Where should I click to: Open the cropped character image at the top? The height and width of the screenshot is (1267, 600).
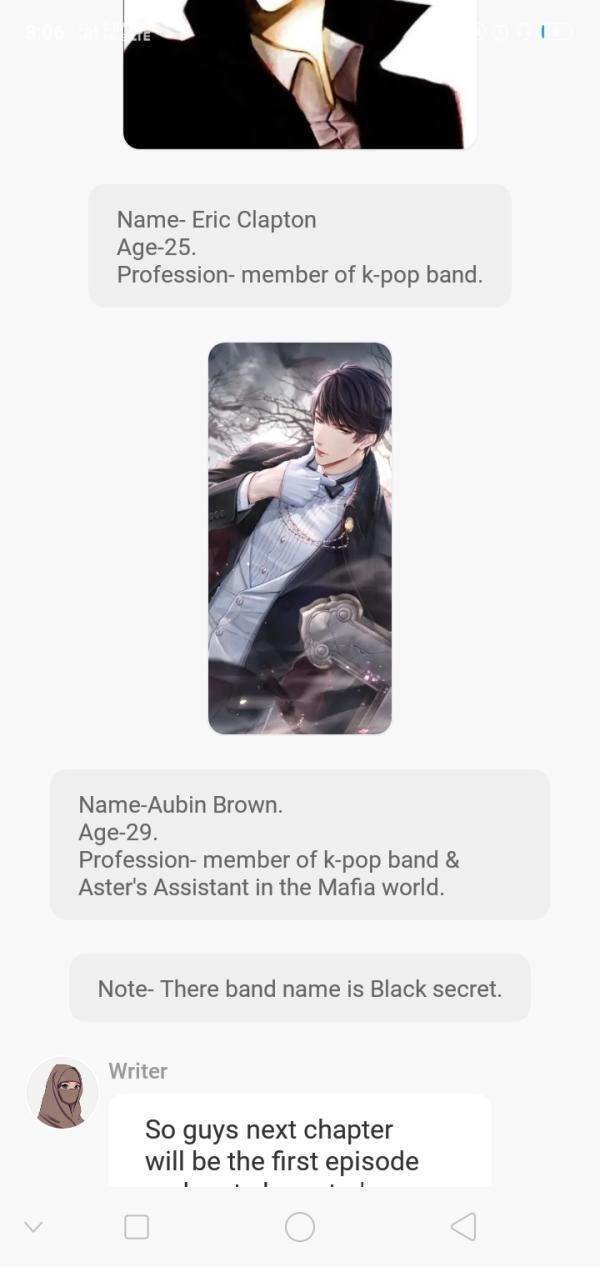(300, 74)
